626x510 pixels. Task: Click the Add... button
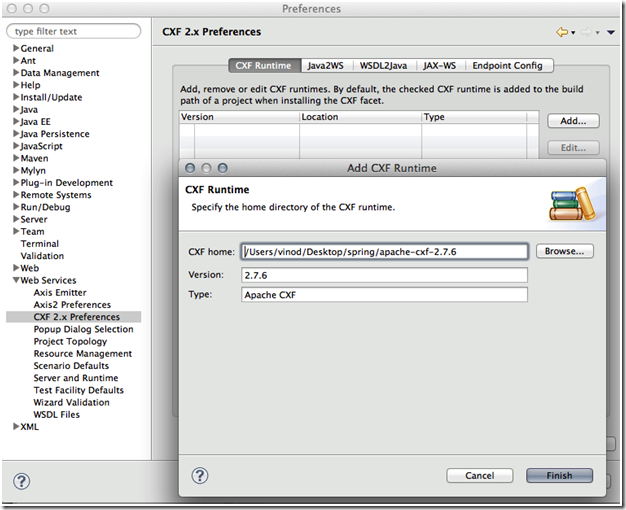coord(573,121)
